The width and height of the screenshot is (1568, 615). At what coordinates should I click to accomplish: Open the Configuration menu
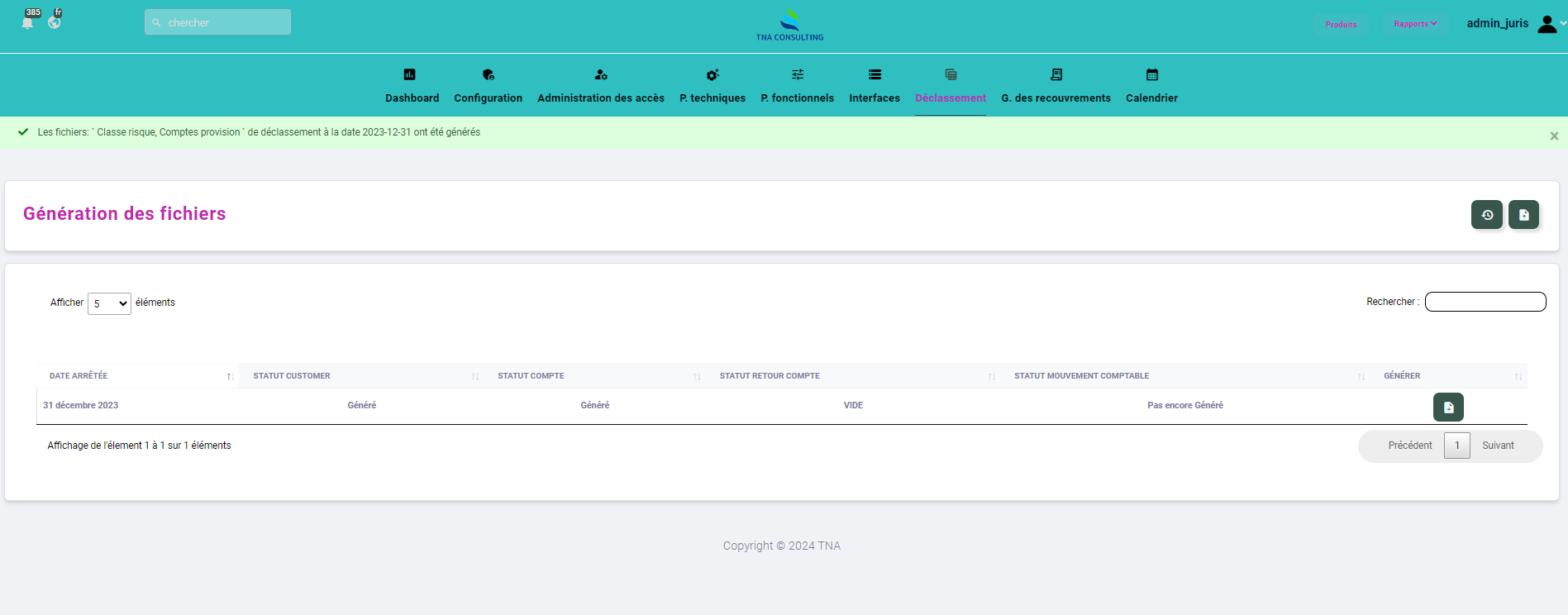[488, 86]
